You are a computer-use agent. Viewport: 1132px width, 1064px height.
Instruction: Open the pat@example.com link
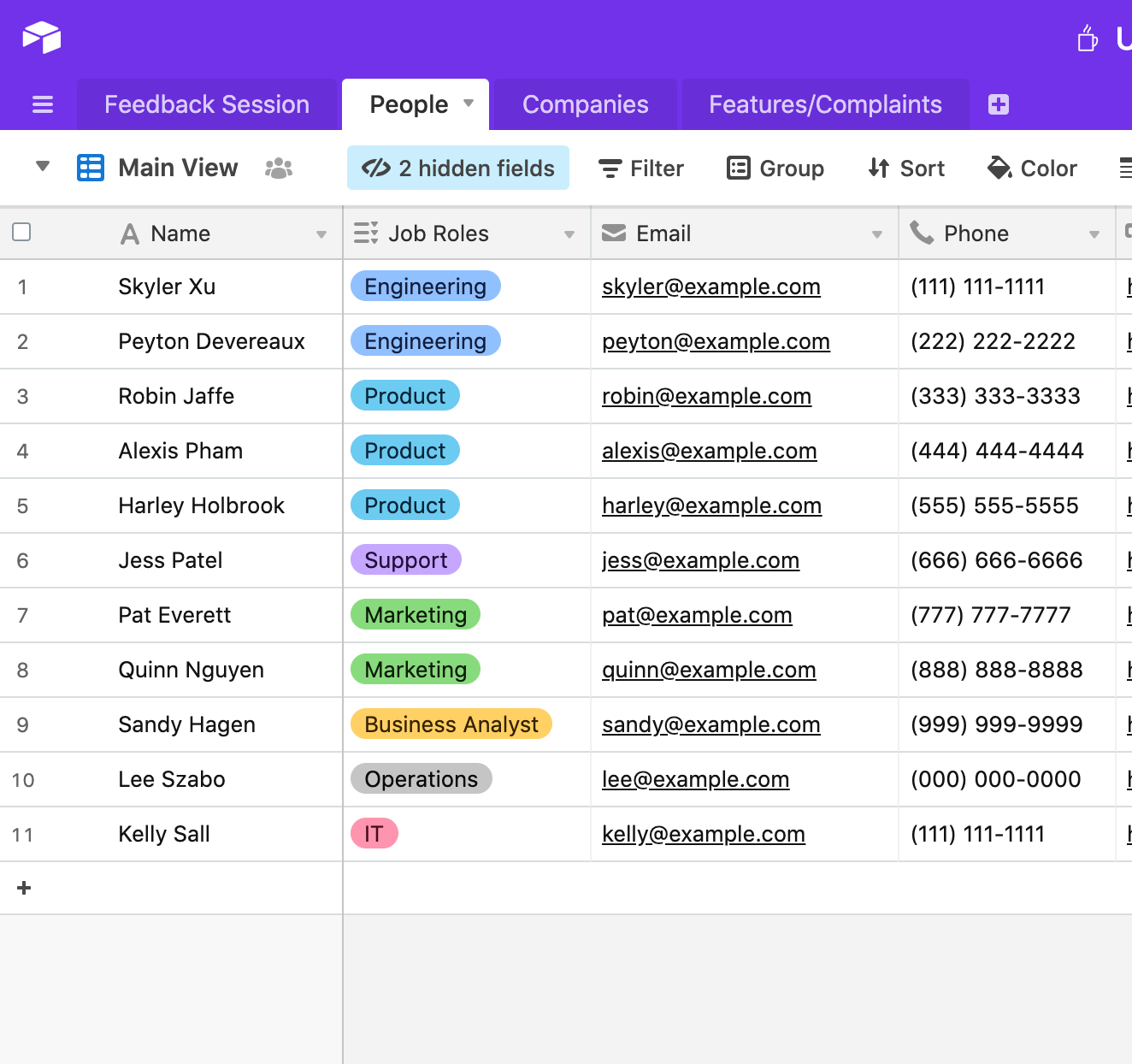pos(698,615)
